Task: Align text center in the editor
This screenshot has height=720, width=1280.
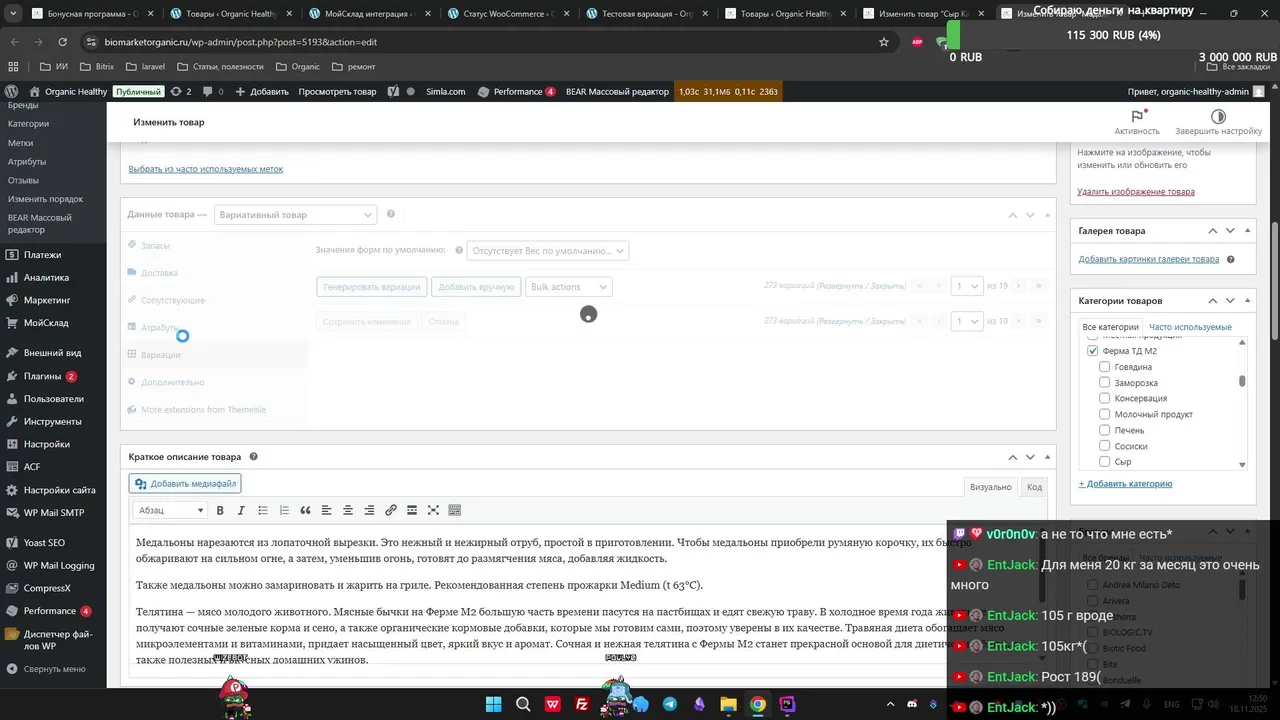Action: point(348,510)
